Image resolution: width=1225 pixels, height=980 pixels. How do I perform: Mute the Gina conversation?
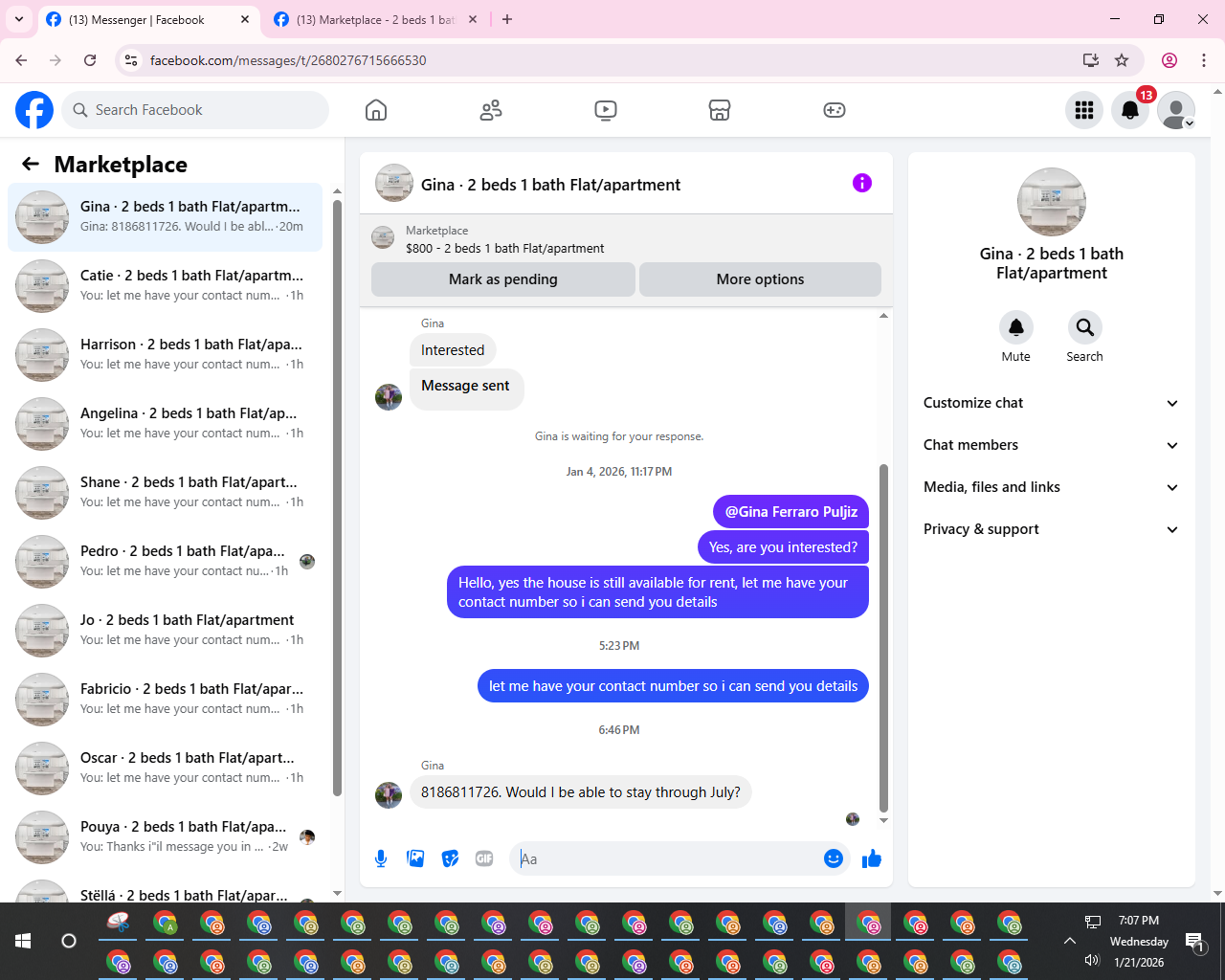[x=1016, y=327]
